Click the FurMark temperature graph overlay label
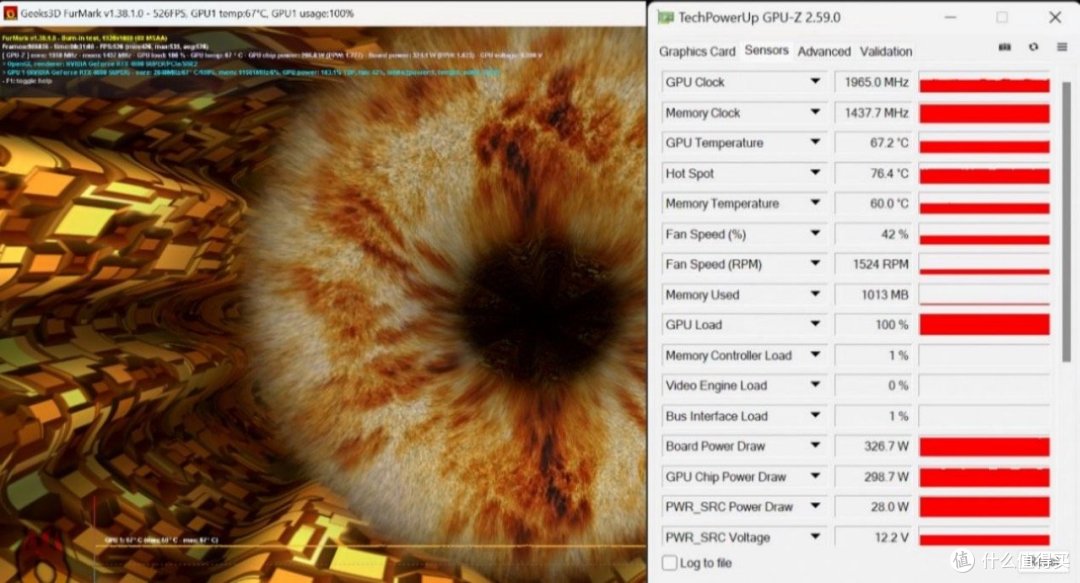Screen dimensions: 1080x583 coord(161,540)
